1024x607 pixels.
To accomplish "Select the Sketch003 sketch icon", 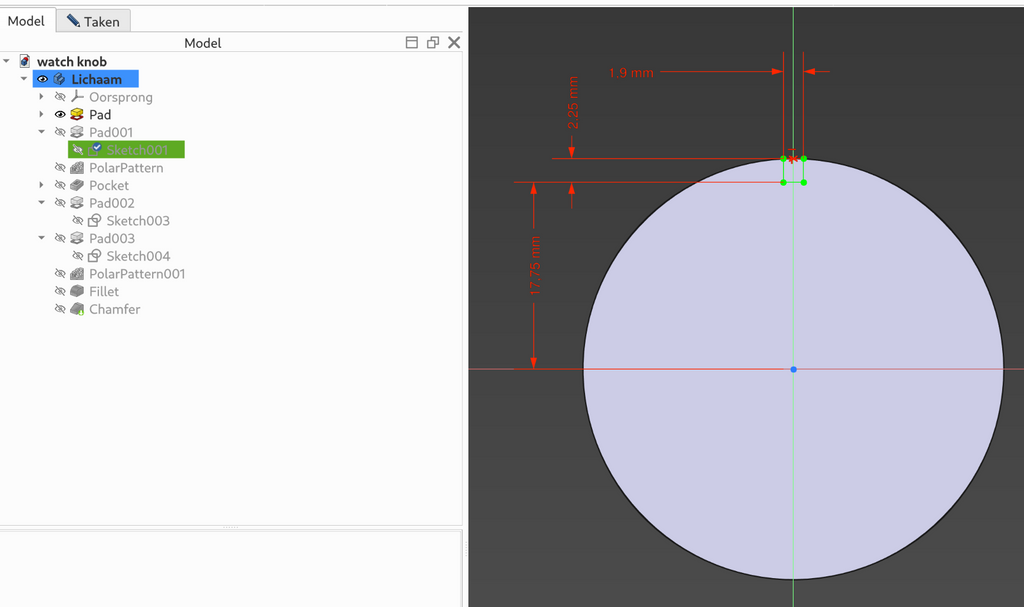I will pos(94,220).
